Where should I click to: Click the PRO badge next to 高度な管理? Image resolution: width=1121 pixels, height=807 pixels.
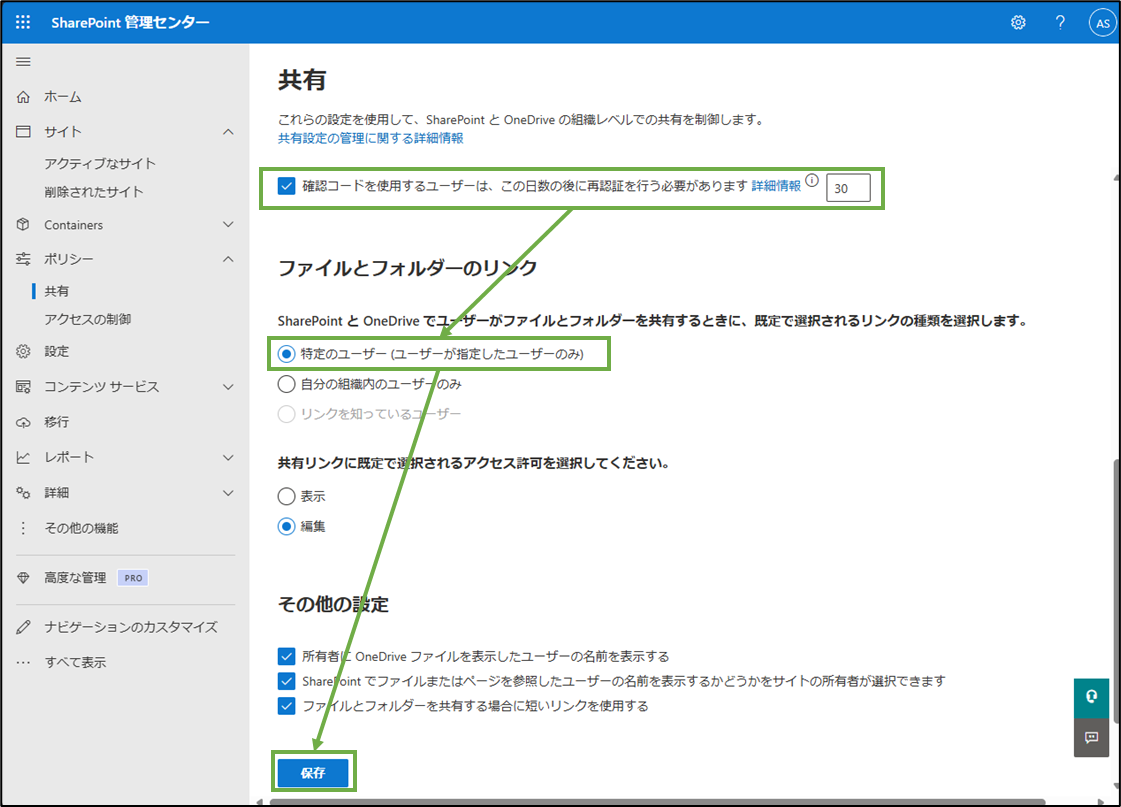133,578
